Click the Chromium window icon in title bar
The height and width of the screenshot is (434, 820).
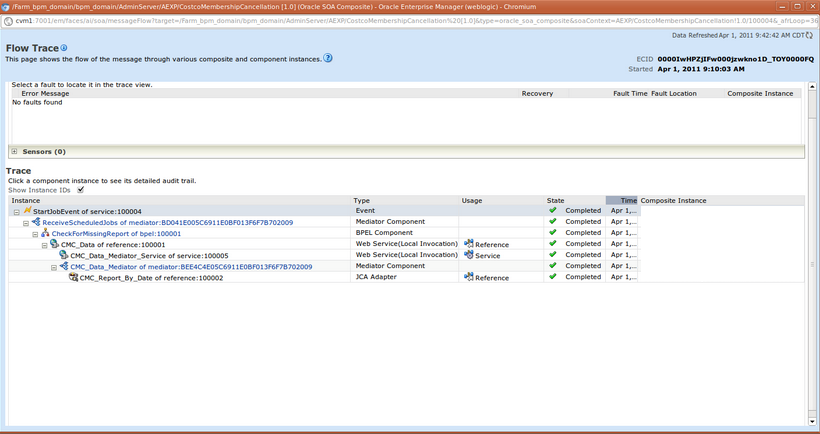point(5,7)
